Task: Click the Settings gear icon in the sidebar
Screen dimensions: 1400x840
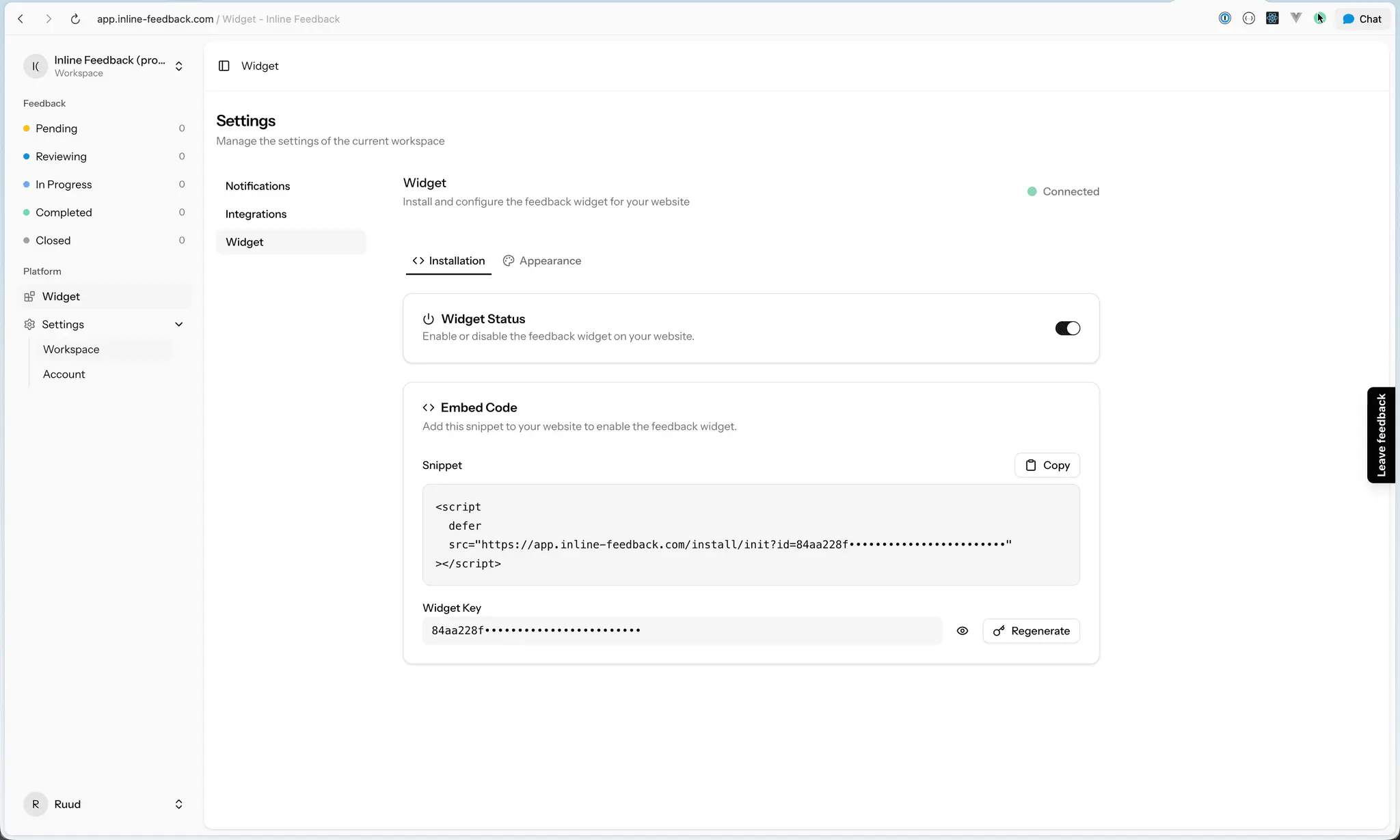Action: [29, 325]
